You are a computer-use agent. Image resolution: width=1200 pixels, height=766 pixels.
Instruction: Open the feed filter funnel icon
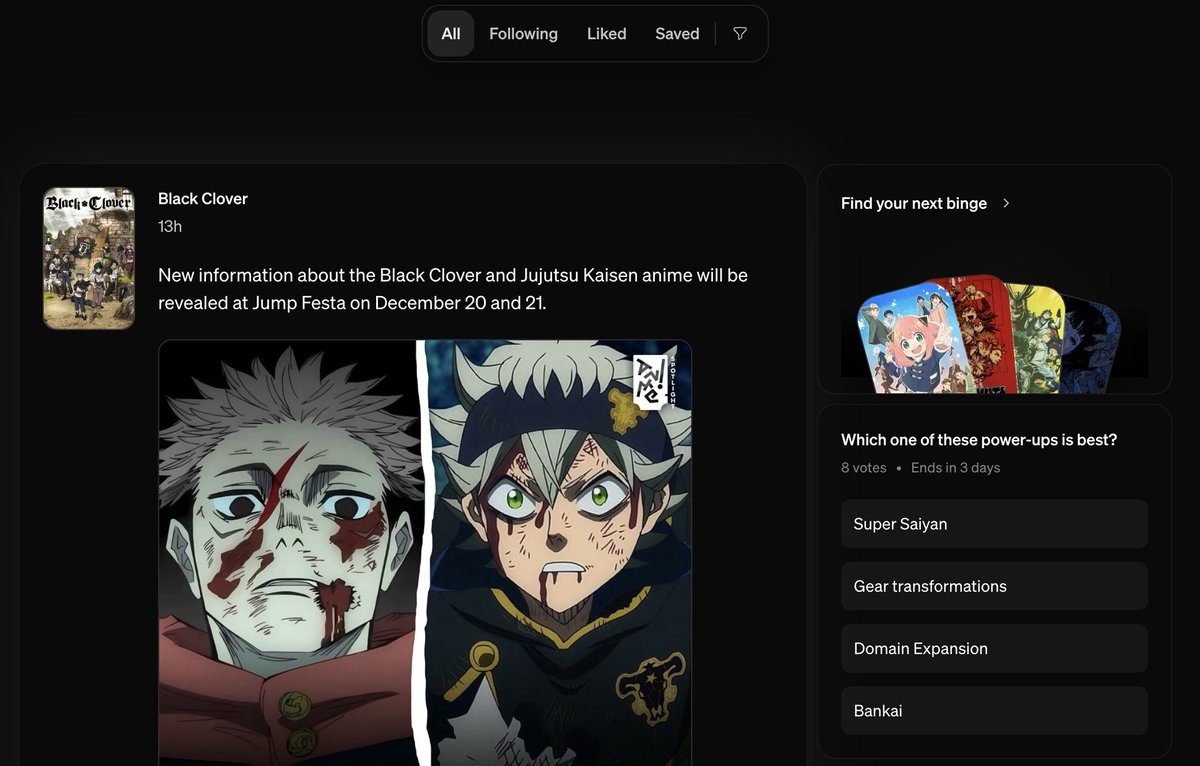click(740, 34)
